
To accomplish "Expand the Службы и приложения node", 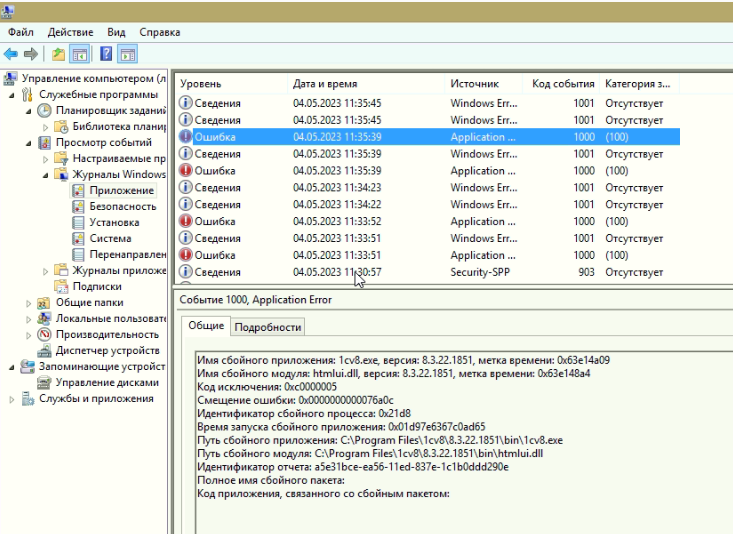I will pos(12,399).
